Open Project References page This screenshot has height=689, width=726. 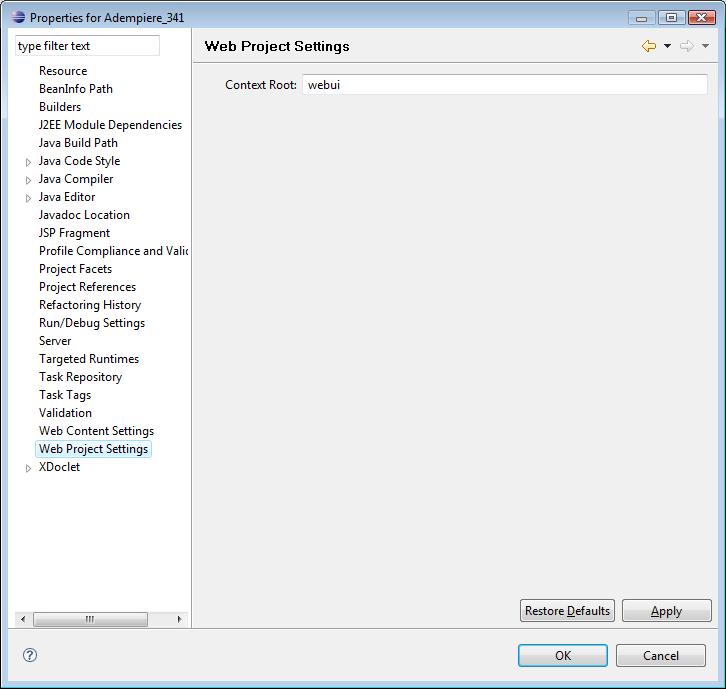pyautogui.click(x=87, y=287)
